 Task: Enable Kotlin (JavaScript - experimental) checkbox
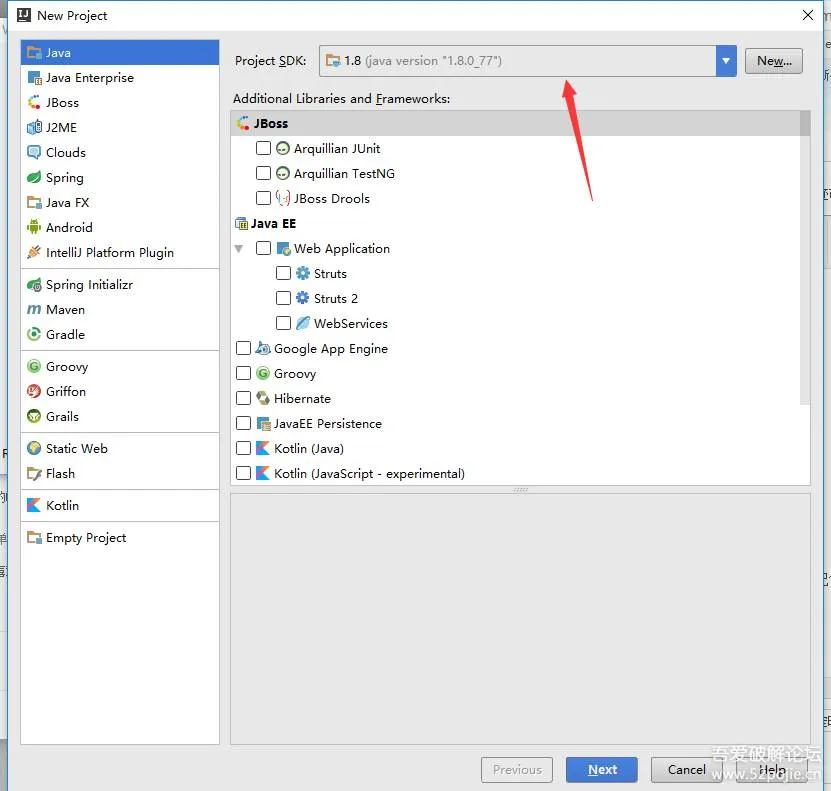tap(243, 473)
